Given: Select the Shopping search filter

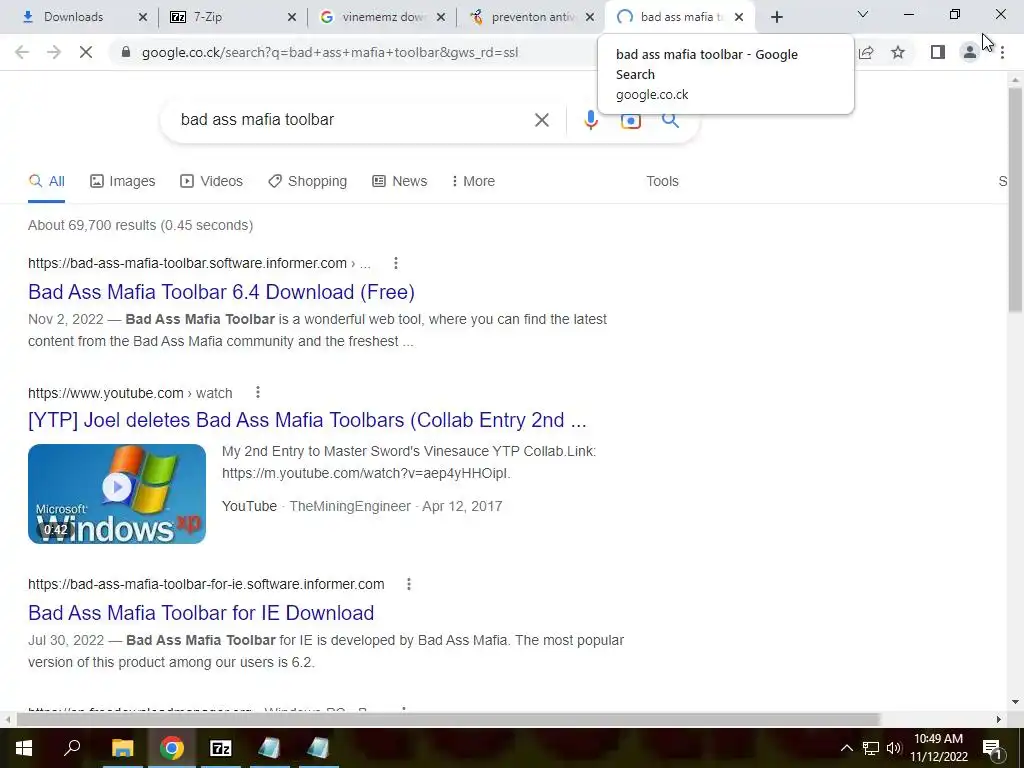Looking at the screenshot, I should [x=308, y=182].
